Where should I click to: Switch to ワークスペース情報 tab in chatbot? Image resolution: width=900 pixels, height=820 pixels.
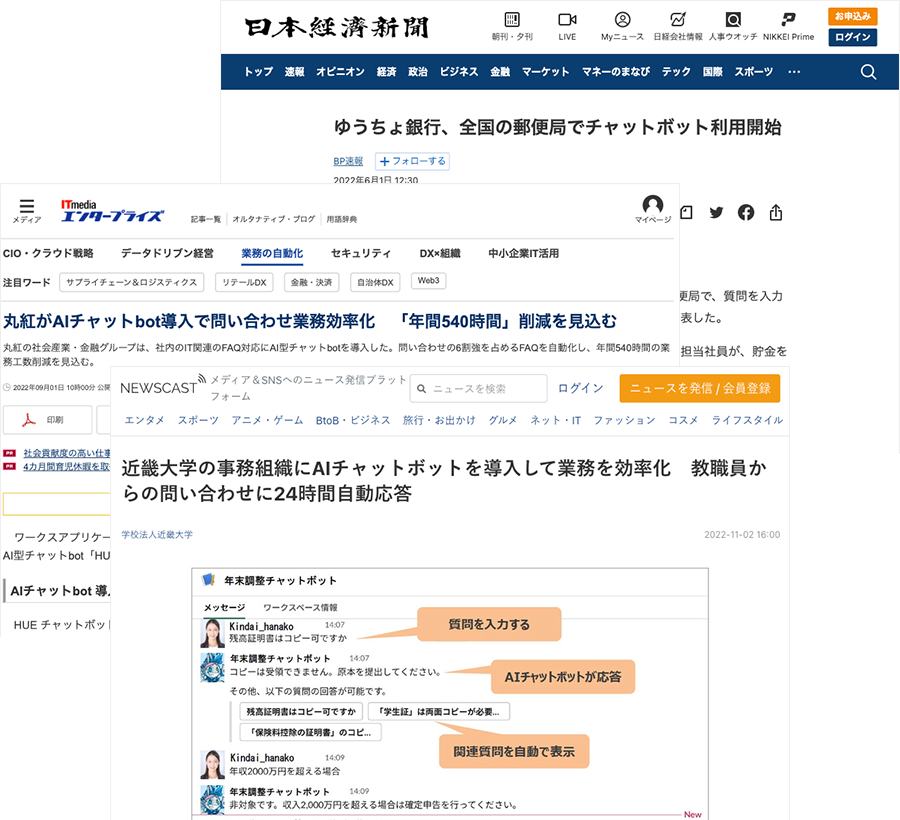(x=300, y=607)
